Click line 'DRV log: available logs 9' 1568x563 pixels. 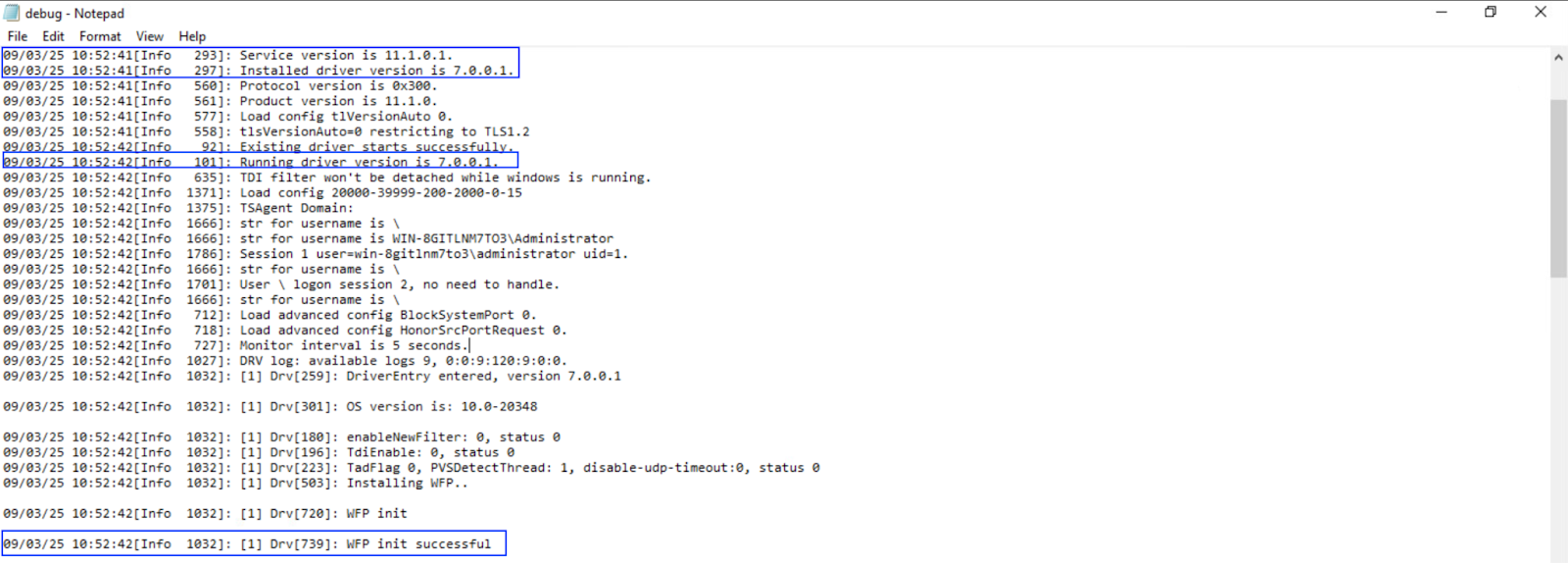click(x=285, y=360)
